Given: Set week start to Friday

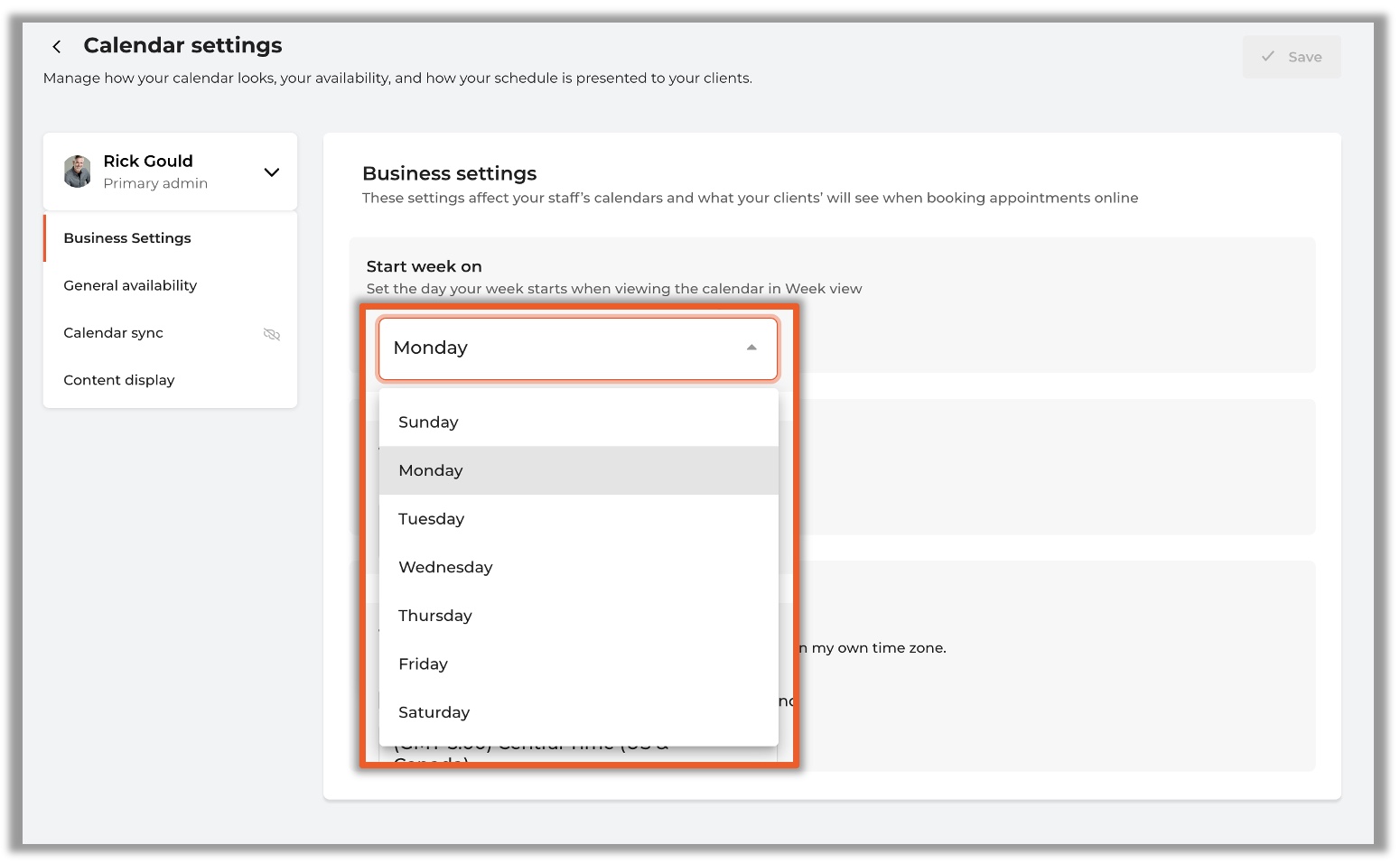Looking at the screenshot, I should 423,664.
